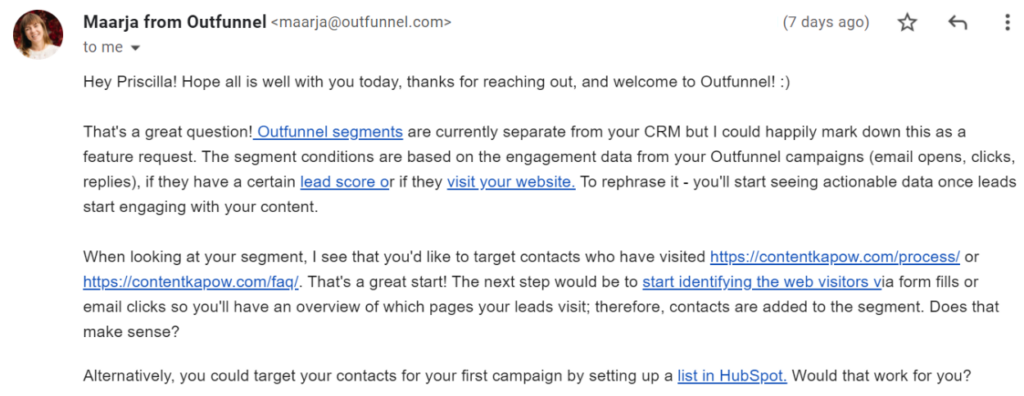The height and width of the screenshot is (396, 1024).
Task: Click the 'Would that work for you?' text
Action: pyautogui.click(x=882, y=376)
